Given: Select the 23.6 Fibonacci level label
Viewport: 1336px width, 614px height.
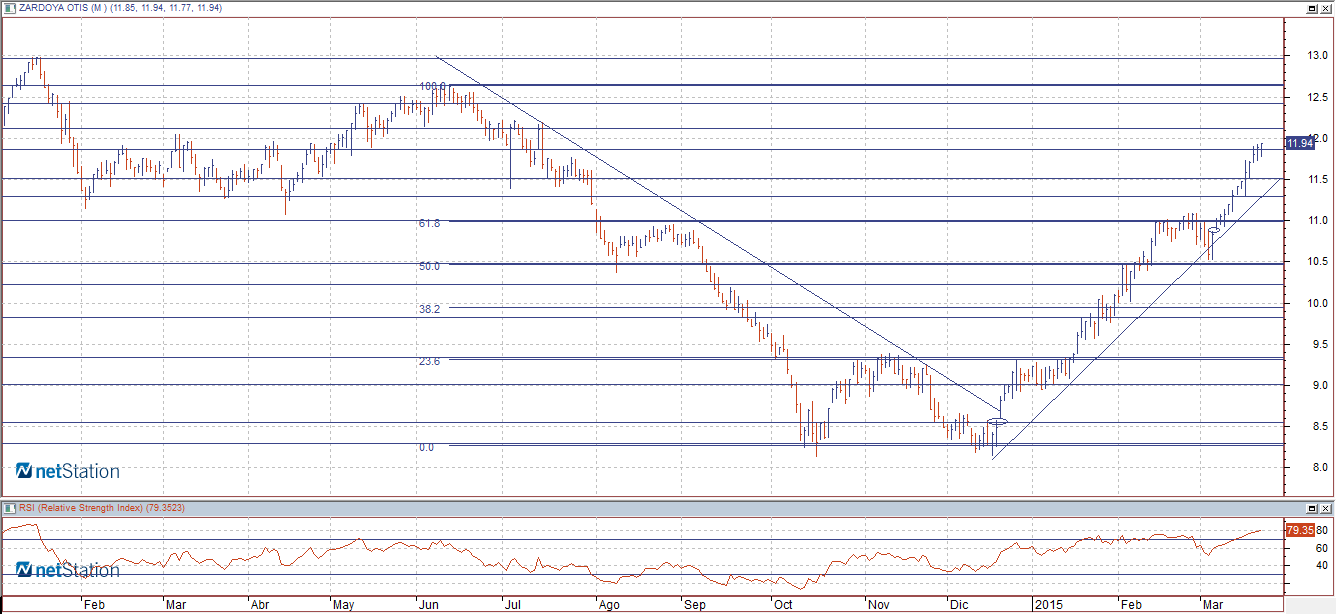Looking at the screenshot, I should click(x=430, y=362).
